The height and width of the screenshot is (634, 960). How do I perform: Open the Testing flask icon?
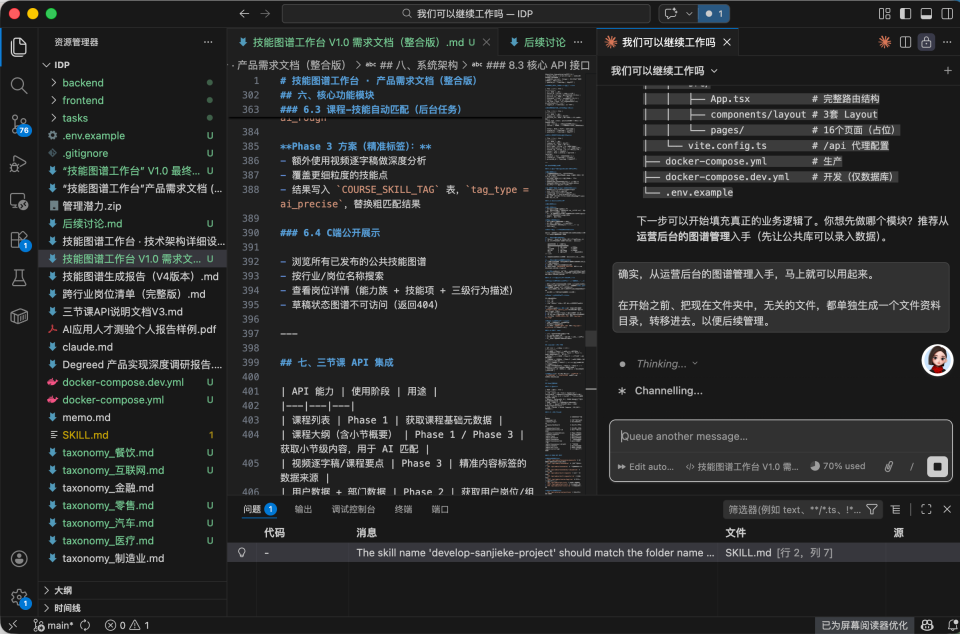(19, 278)
